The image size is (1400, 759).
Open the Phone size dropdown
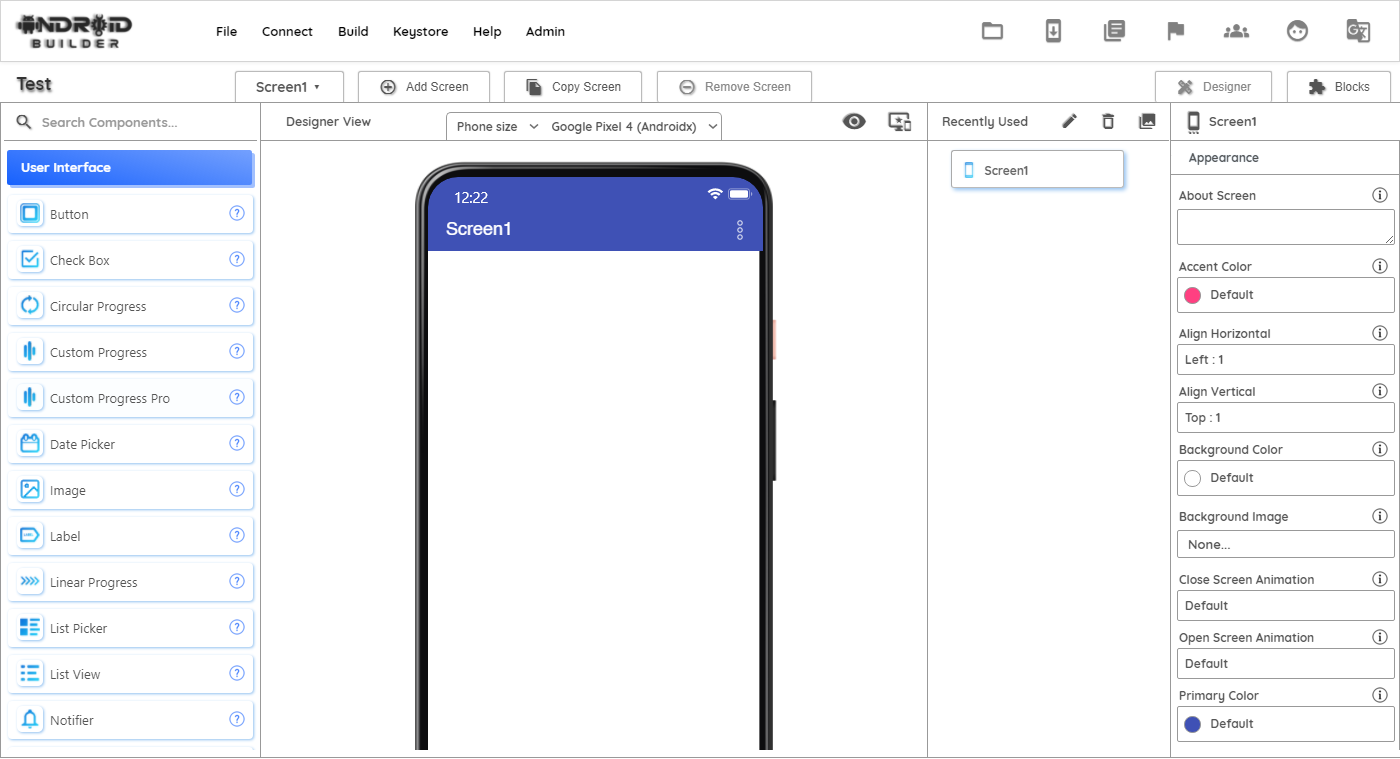coord(495,126)
